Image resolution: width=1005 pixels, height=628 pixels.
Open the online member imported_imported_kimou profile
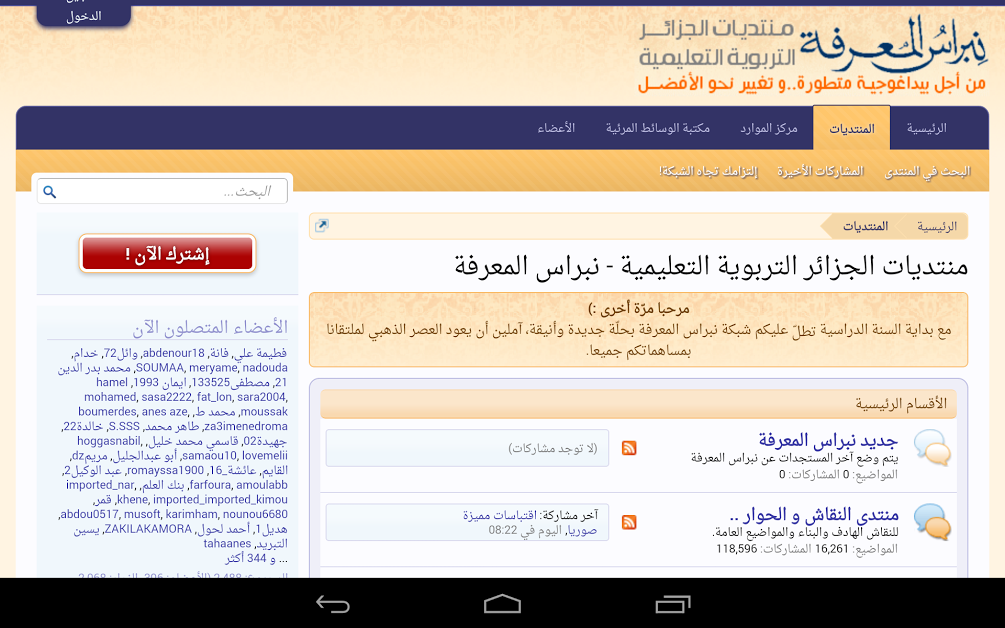(x=220, y=500)
